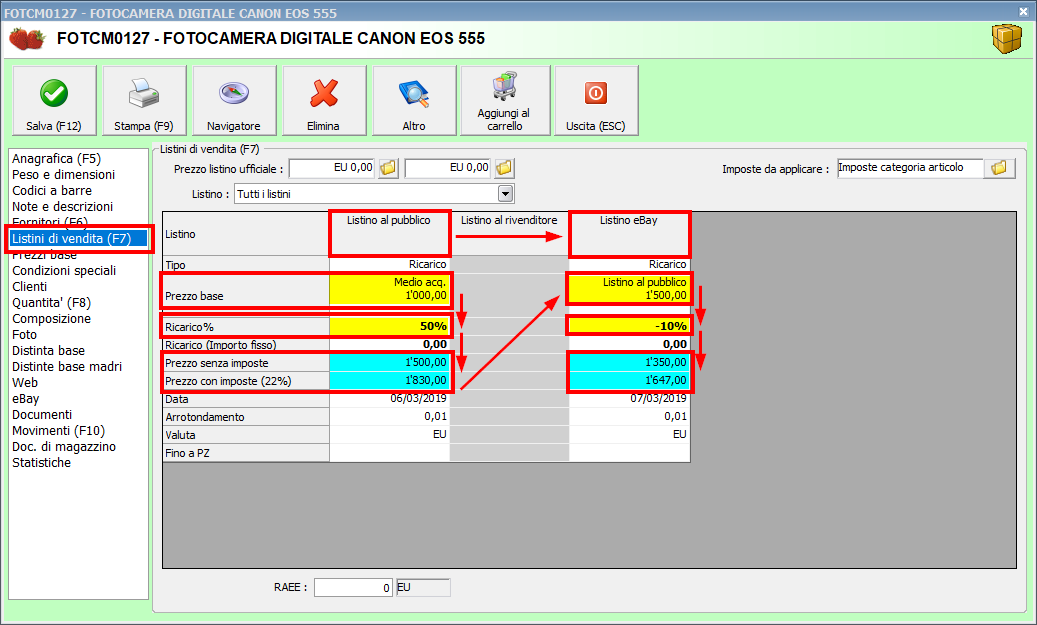Add the item via Aggiungi al carrello
The width and height of the screenshot is (1037, 625).
(x=505, y=101)
